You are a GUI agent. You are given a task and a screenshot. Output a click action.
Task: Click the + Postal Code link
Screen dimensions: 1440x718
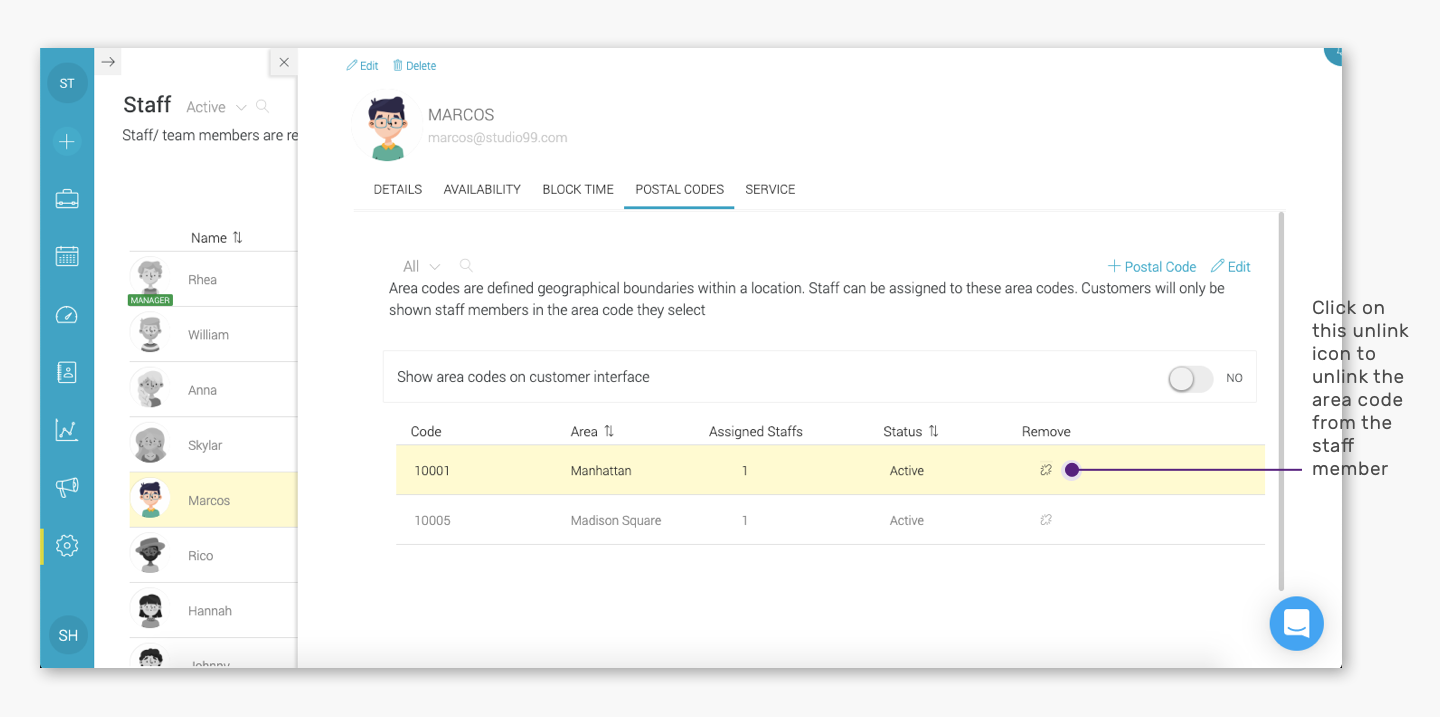(x=1152, y=267)
